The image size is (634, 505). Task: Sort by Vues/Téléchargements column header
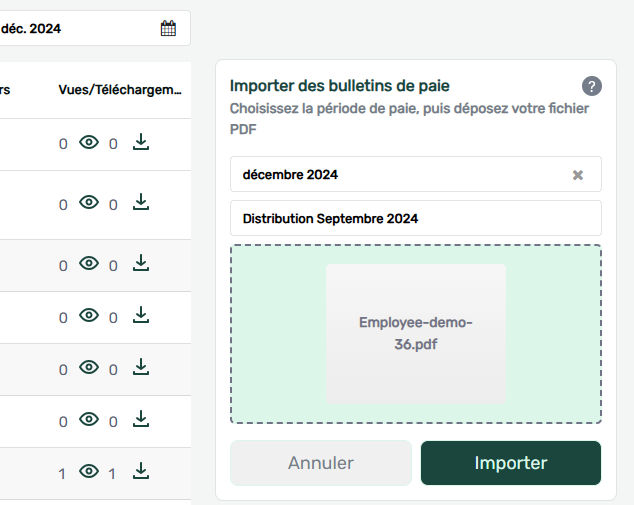(x=119, y=89)
